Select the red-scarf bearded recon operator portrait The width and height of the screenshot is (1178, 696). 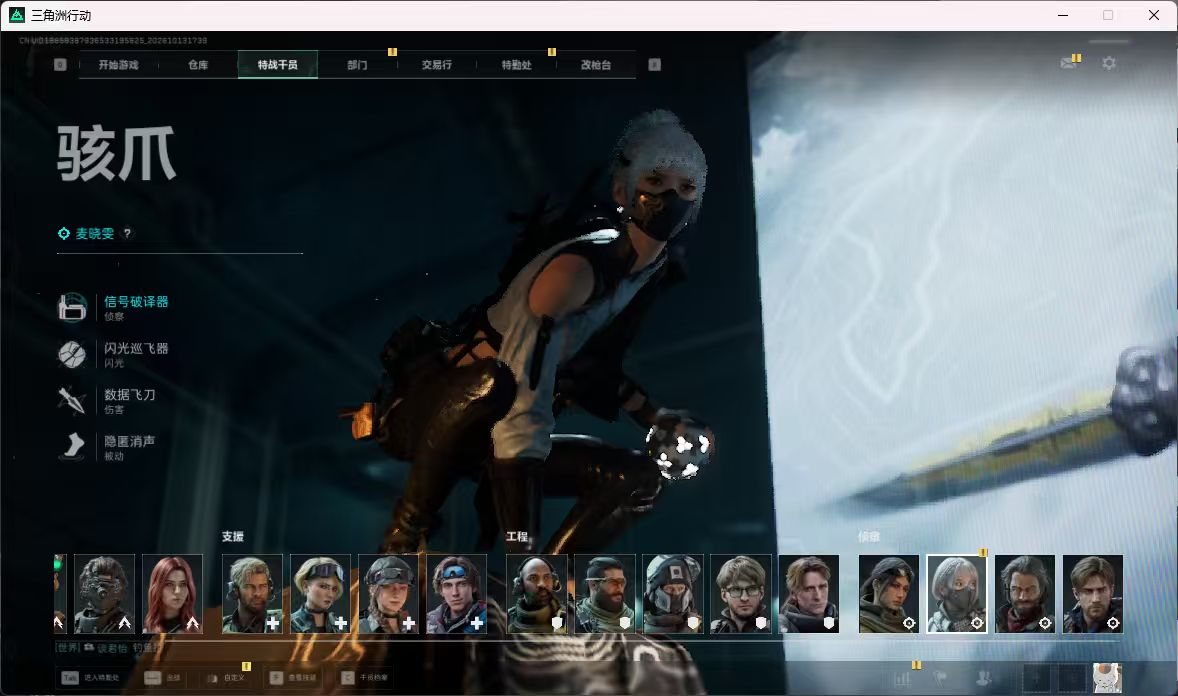tap(1025, 594)
